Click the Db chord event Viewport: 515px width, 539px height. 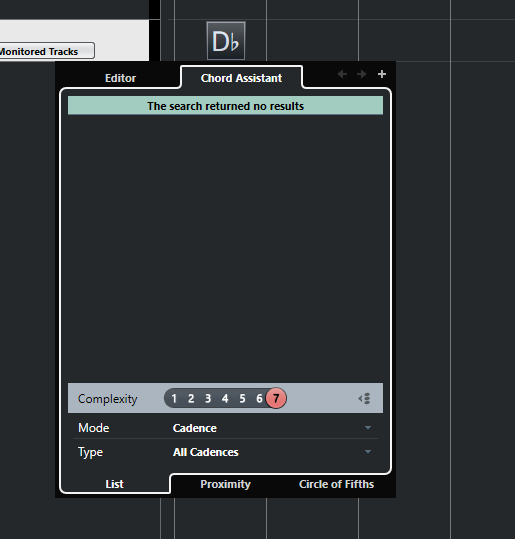coord(226,41)
